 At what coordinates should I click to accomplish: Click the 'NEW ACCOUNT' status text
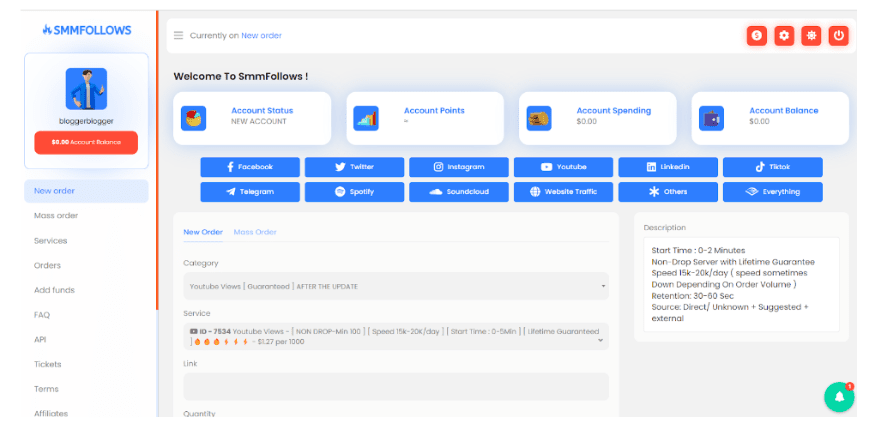tap(259, 121)
